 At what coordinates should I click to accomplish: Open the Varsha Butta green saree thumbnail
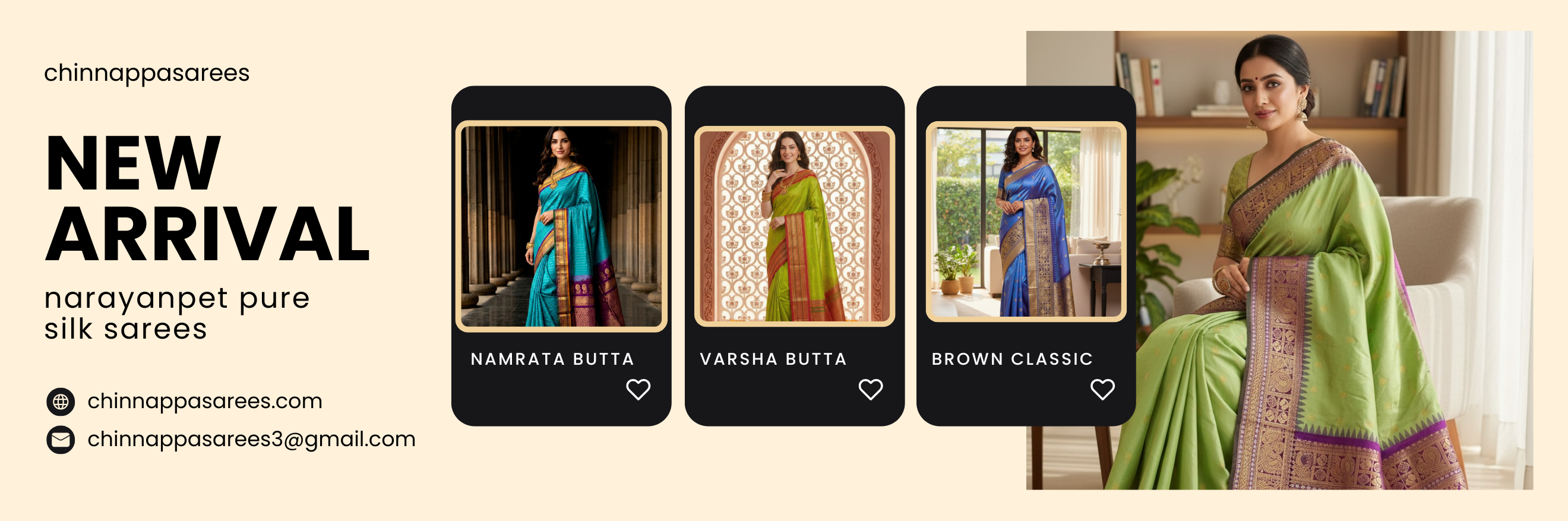click(794, 226)
